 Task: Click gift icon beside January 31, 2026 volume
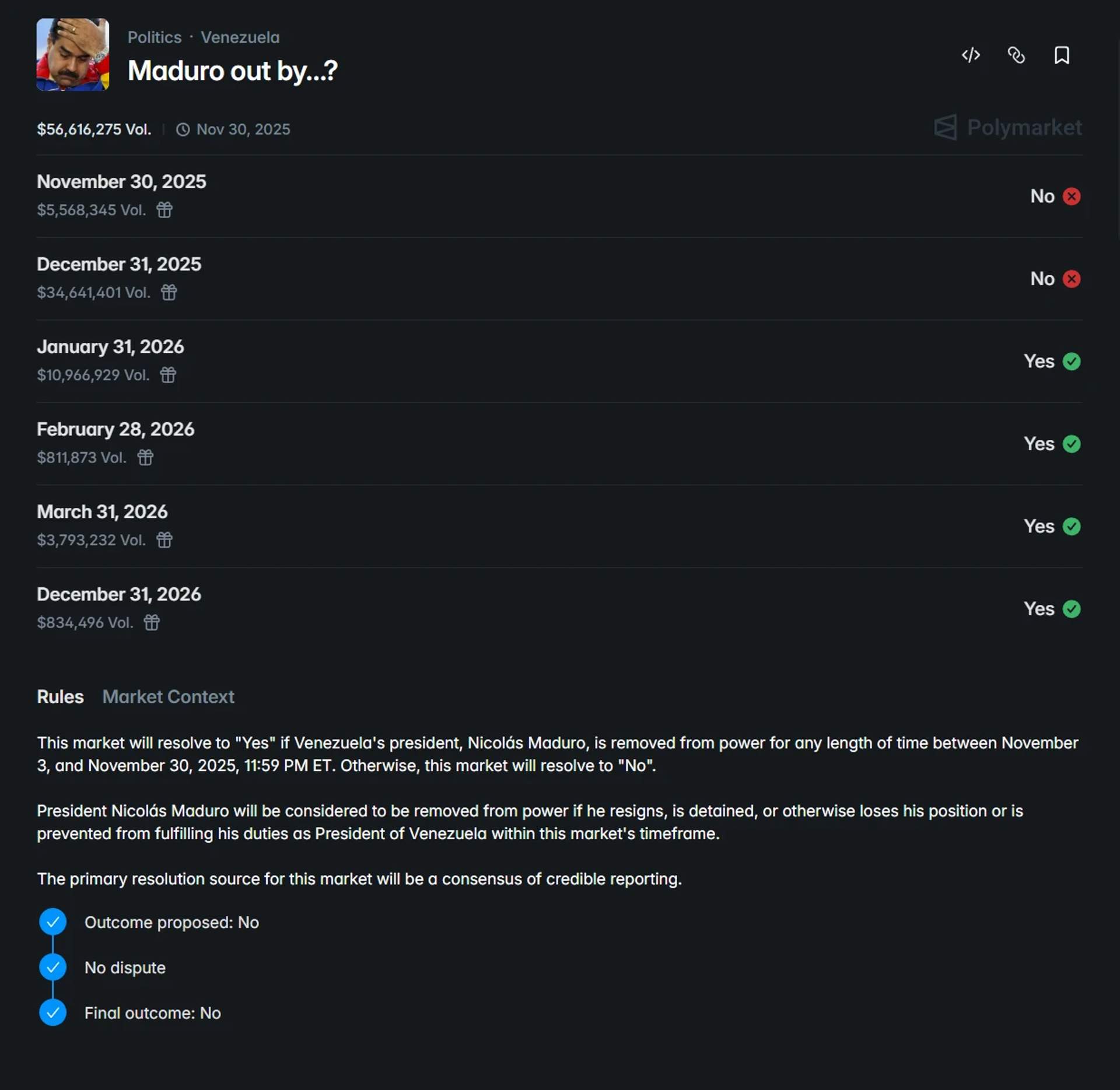[x=168, y=375]
